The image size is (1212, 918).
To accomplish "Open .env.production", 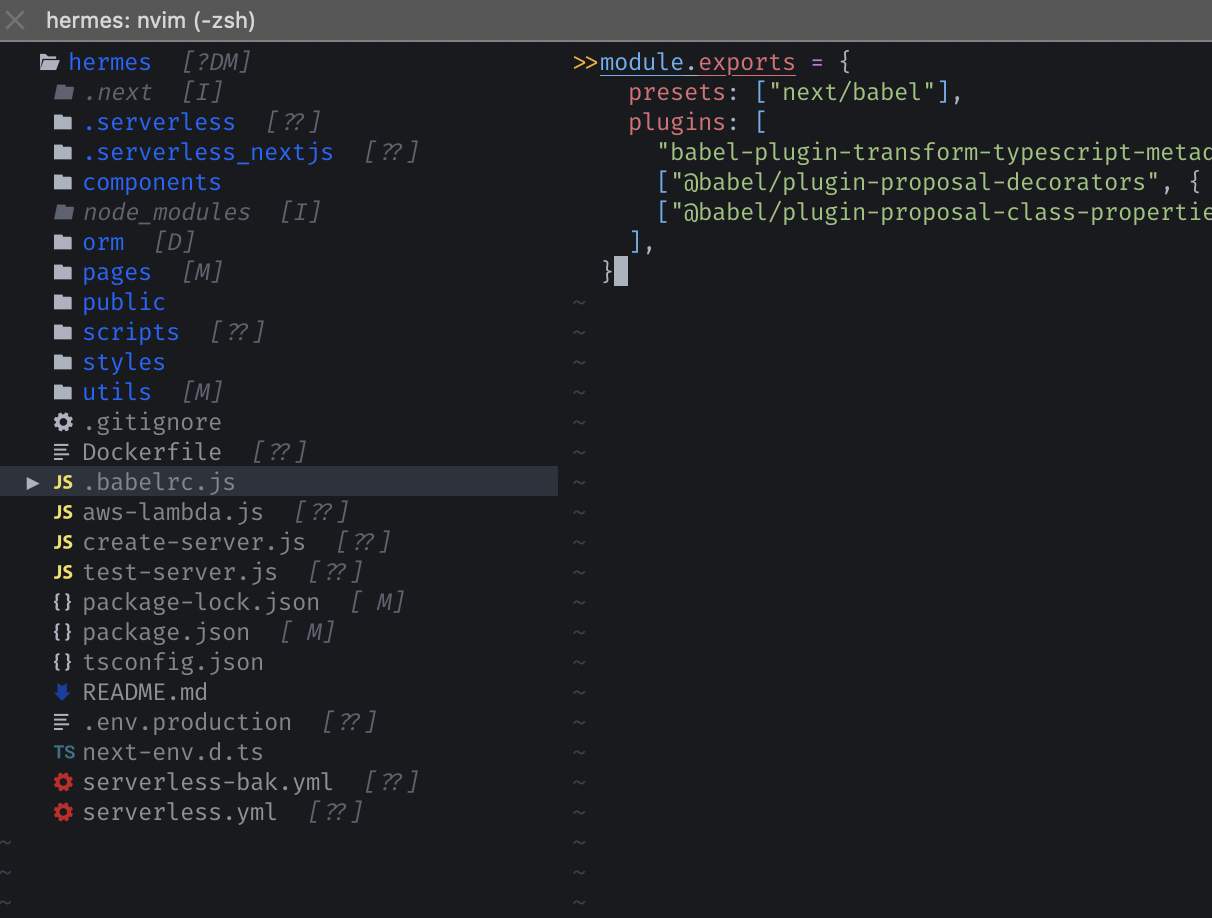I will point(187,722).
